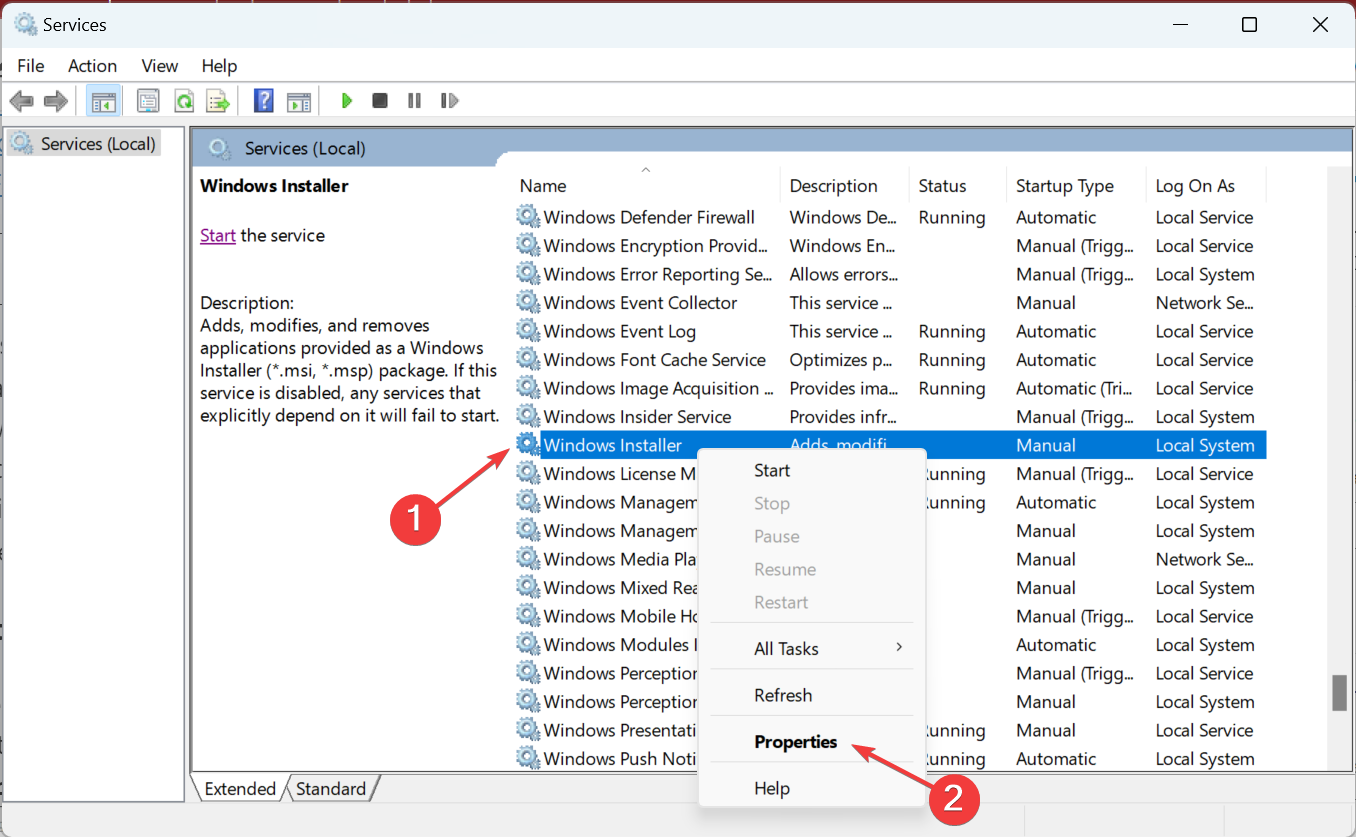Switch to the Extended tab
This screenshot has width=1356, height=837.
(x=240, y=789)
